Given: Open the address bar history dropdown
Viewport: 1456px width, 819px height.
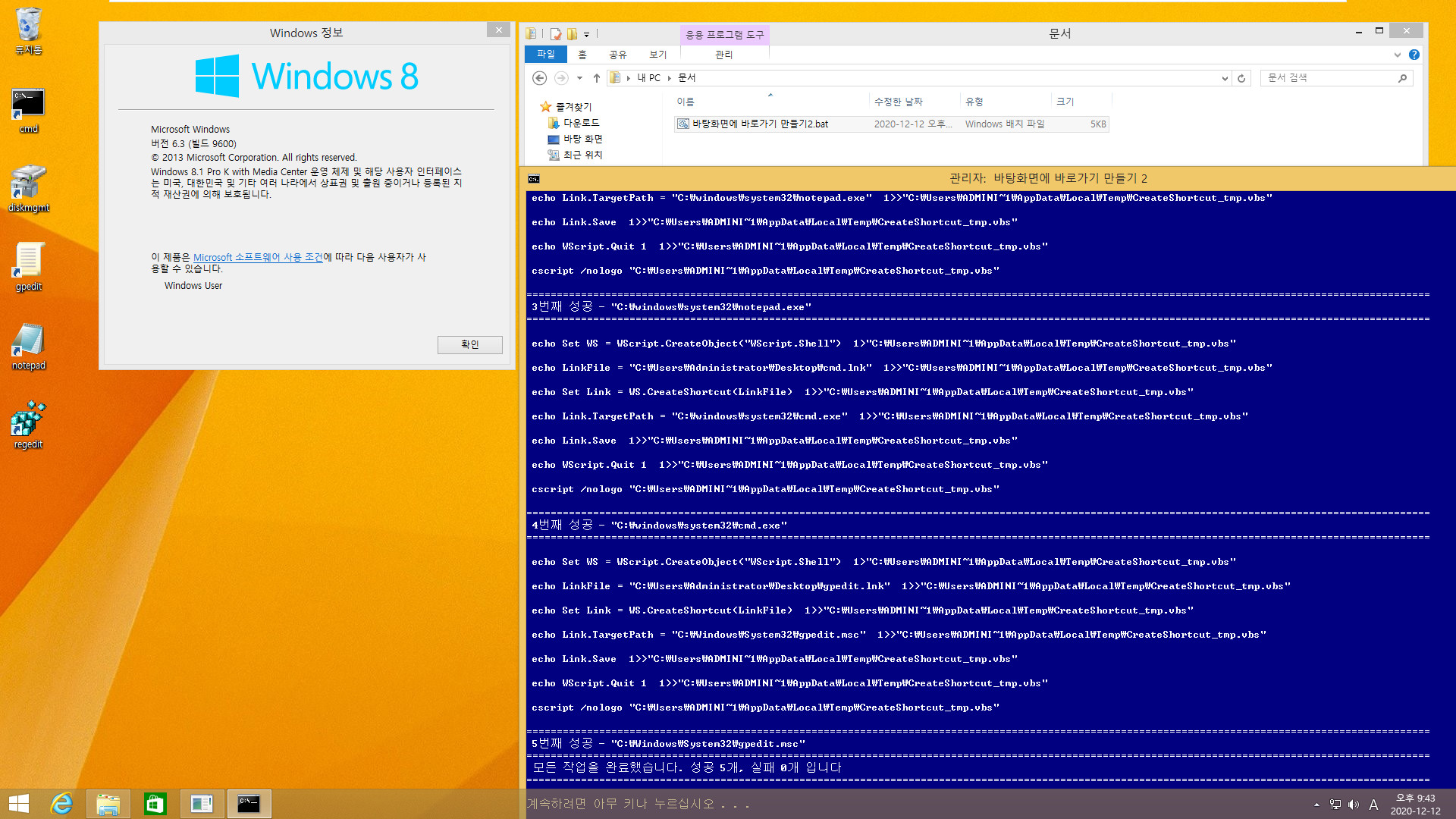Looking at the screenshot, I should [x=1224, y=78].
